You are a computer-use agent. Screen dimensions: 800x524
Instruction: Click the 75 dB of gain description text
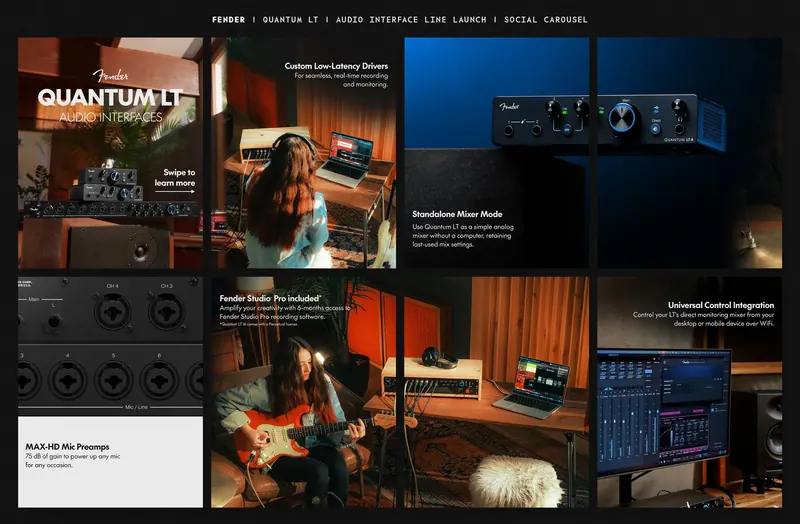(x=73, y=461)
